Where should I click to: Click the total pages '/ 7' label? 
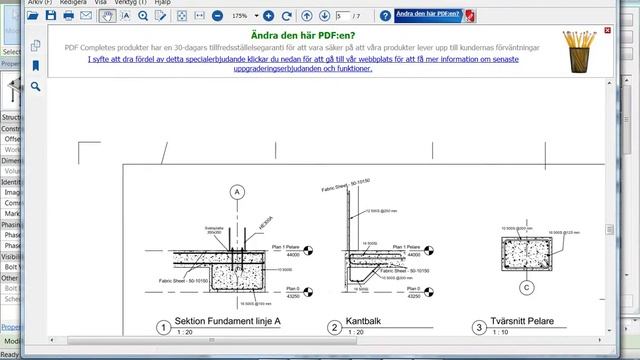[356, 16]
